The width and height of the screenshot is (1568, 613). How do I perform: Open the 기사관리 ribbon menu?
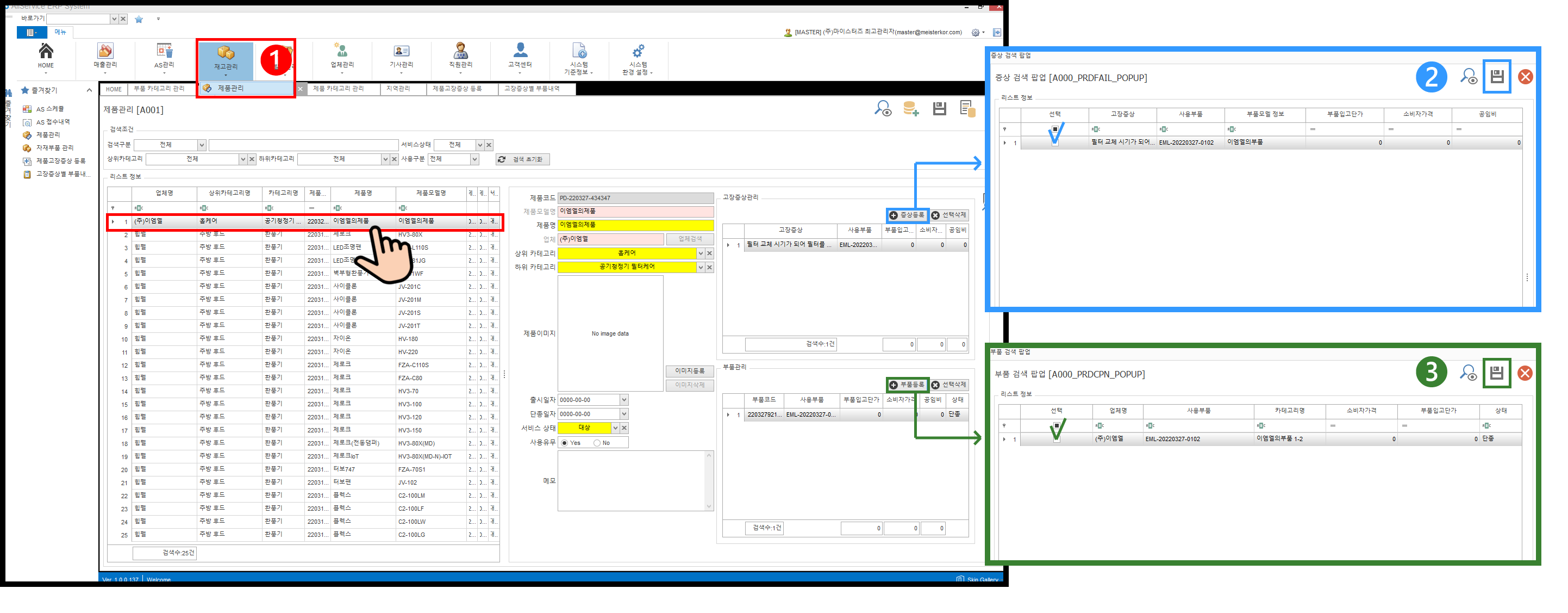click(401, 59)
